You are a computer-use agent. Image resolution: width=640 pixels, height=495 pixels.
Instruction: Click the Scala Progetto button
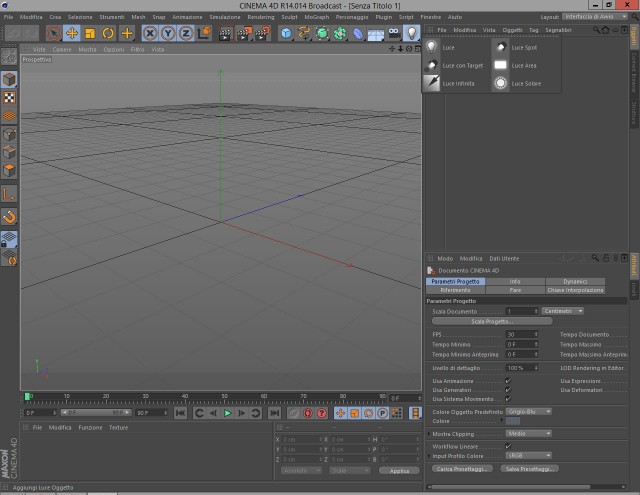492,322
